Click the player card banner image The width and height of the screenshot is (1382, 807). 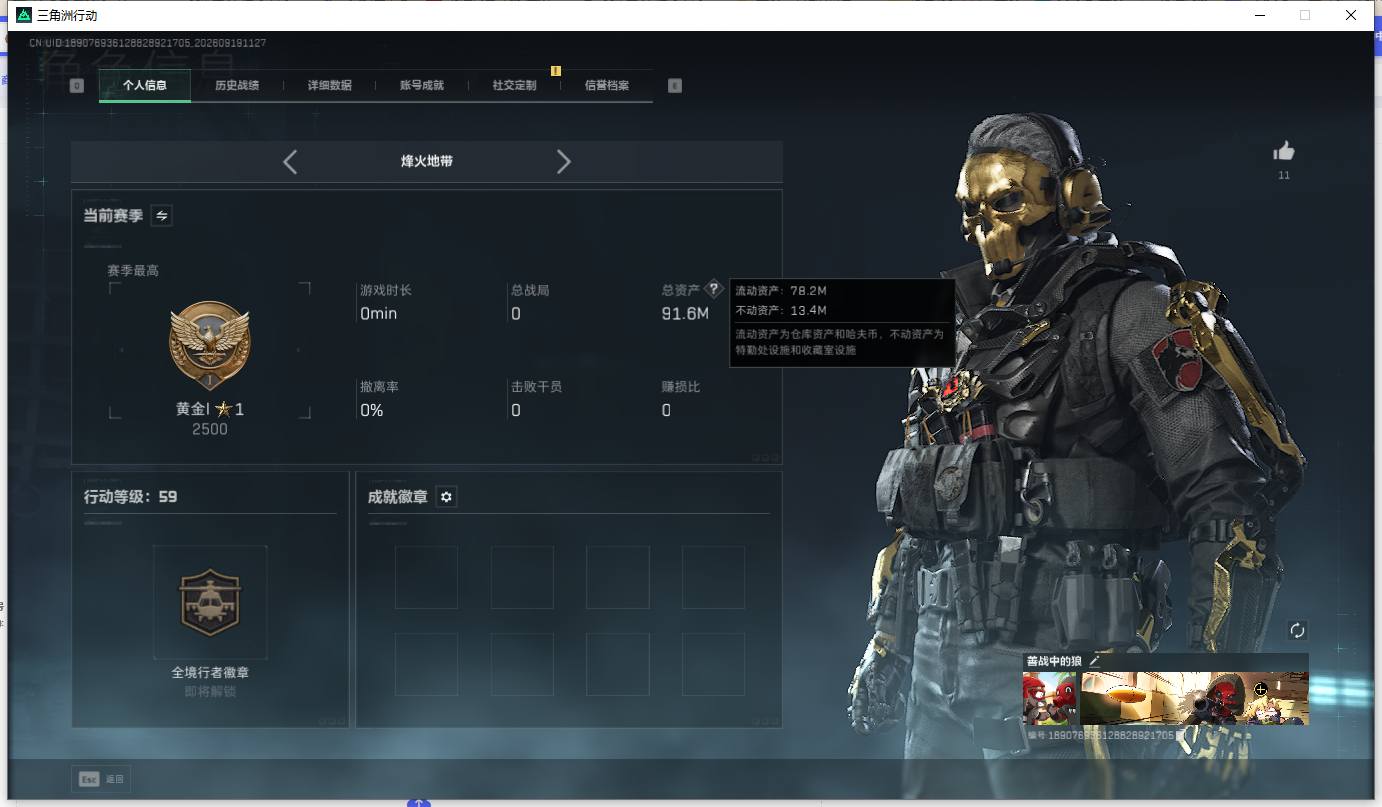(1195, 698)
